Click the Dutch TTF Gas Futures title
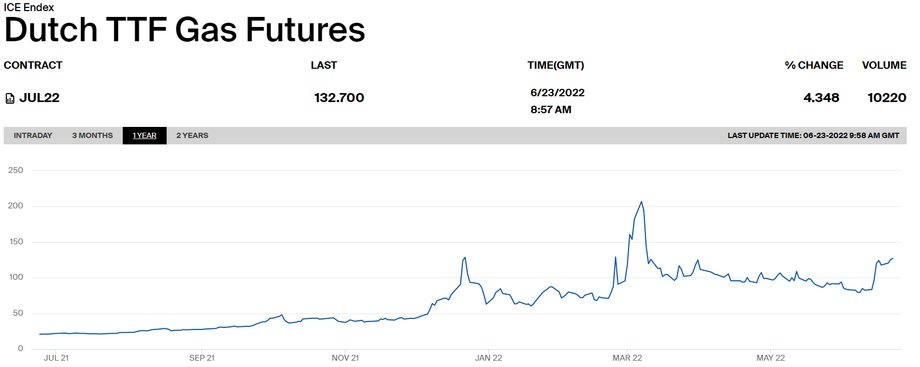Image resolution: width=920 pixels, height=367 pixels. tap(184, 30)
